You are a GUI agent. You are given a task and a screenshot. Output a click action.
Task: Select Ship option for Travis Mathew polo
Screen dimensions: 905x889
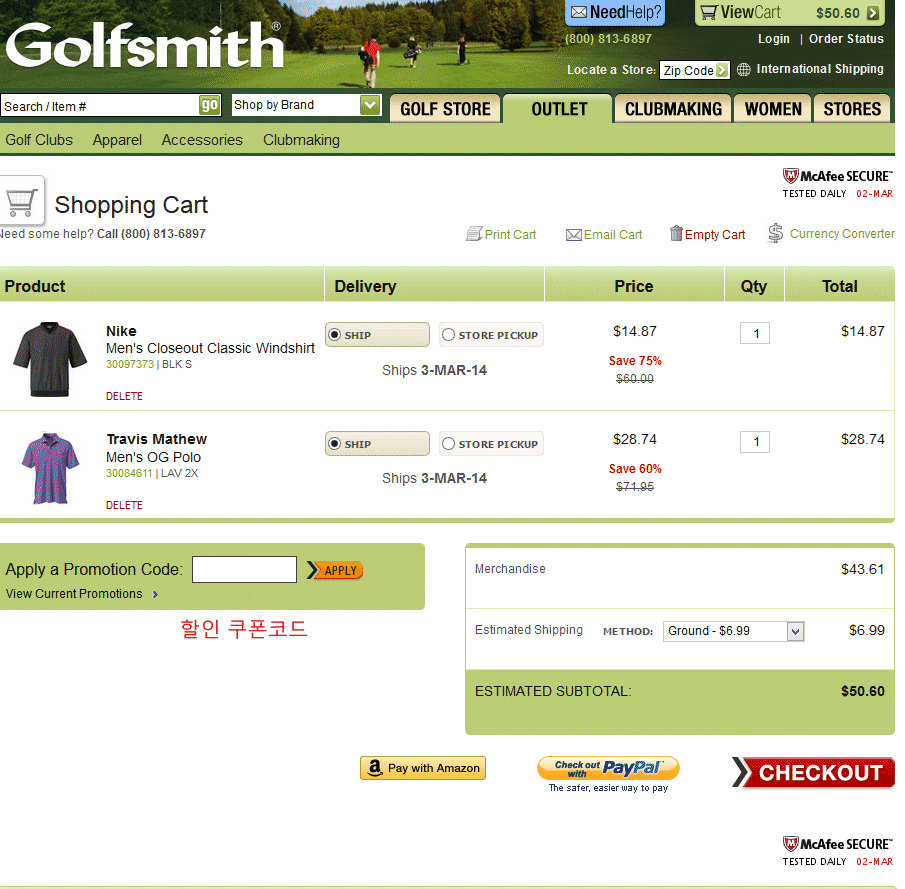coord(334,444)
